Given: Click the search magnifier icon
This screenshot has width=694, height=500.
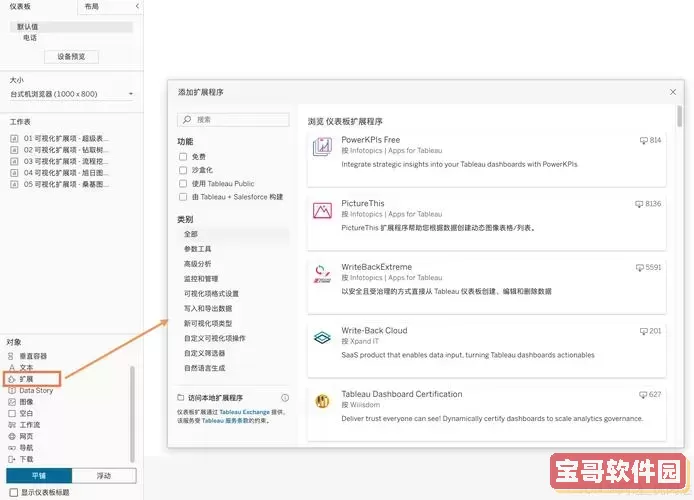Looking at the screenshot, I should coord(187,119).
